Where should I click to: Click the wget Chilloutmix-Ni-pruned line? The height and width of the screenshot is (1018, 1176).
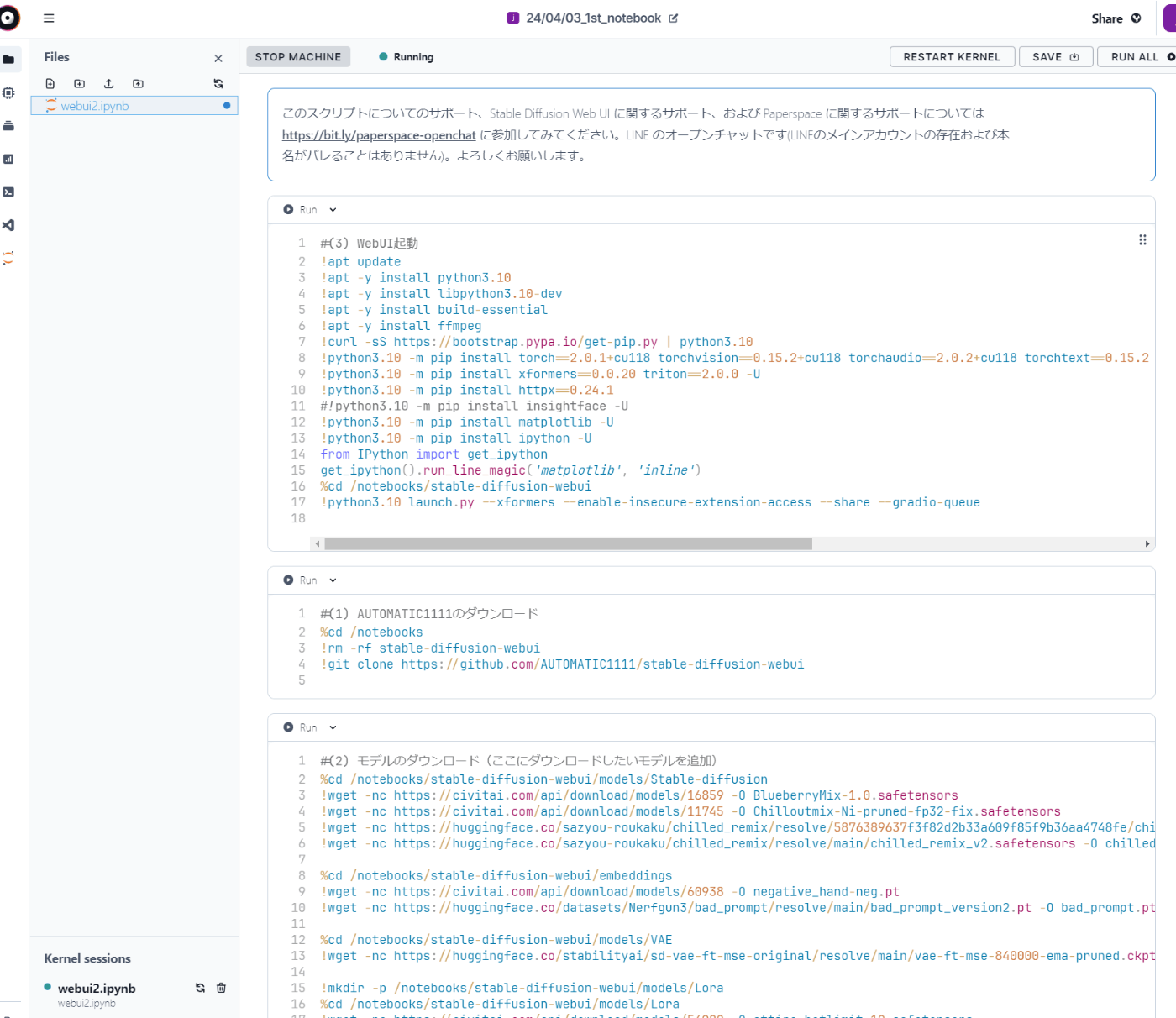(x=690, y=811)
